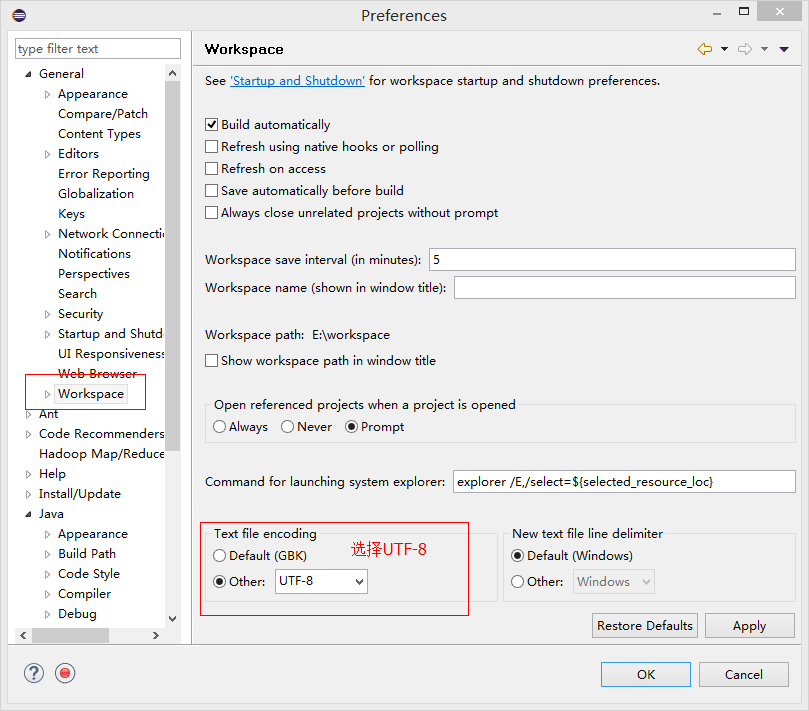Expand General Appearance tree node arrow
809x711 pixels.
[x=47, y=94]
